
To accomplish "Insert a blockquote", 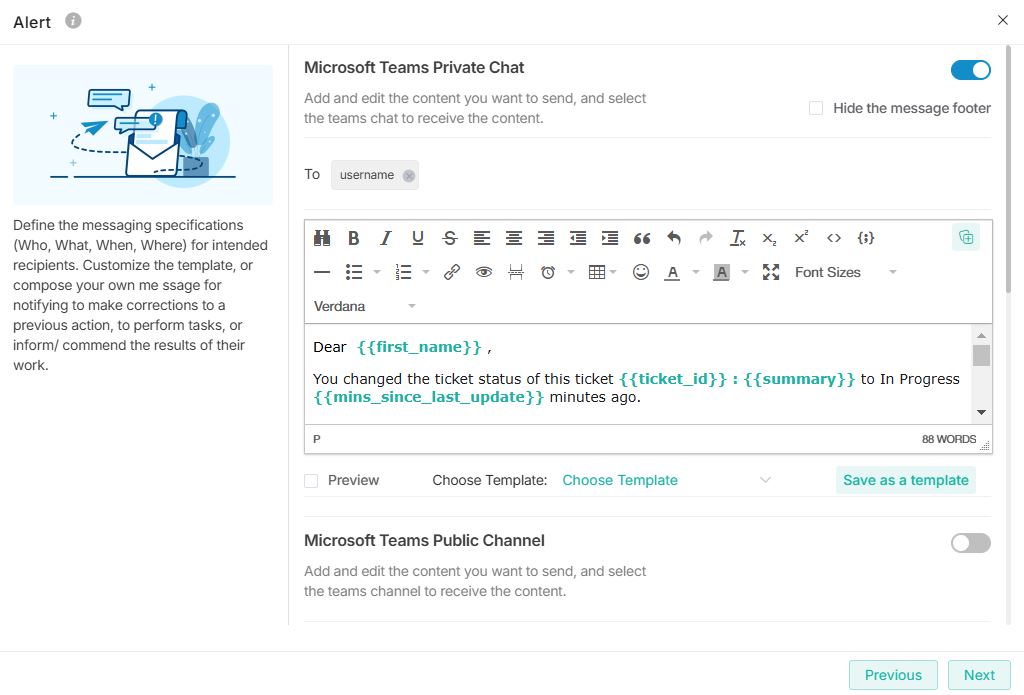I will 642,238.
